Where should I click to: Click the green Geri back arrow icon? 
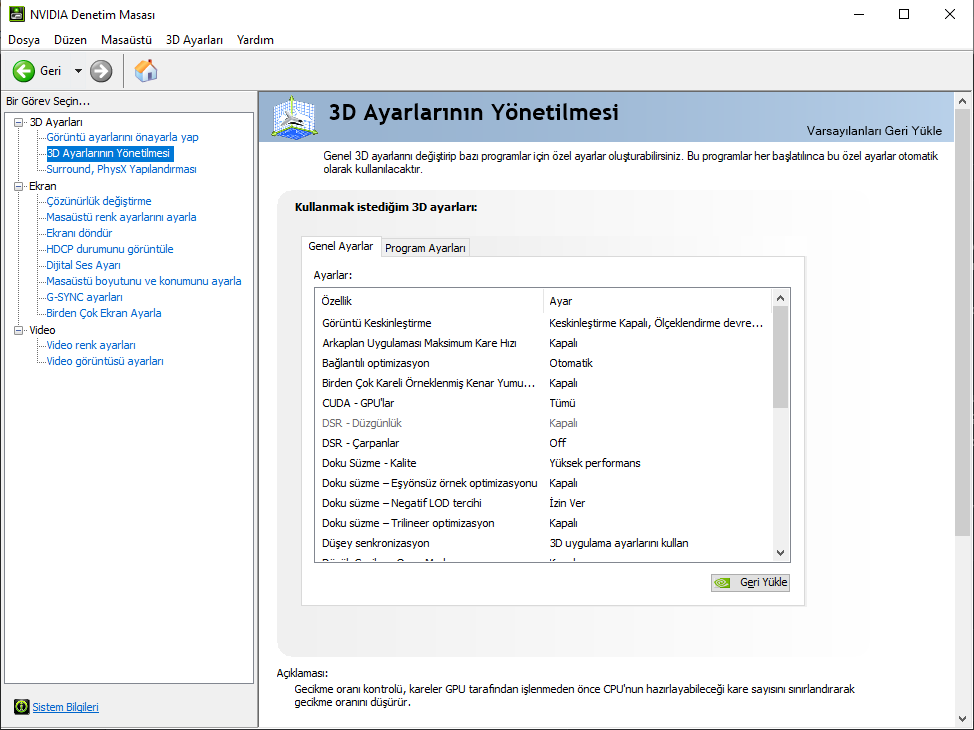(x=24, y=71)
